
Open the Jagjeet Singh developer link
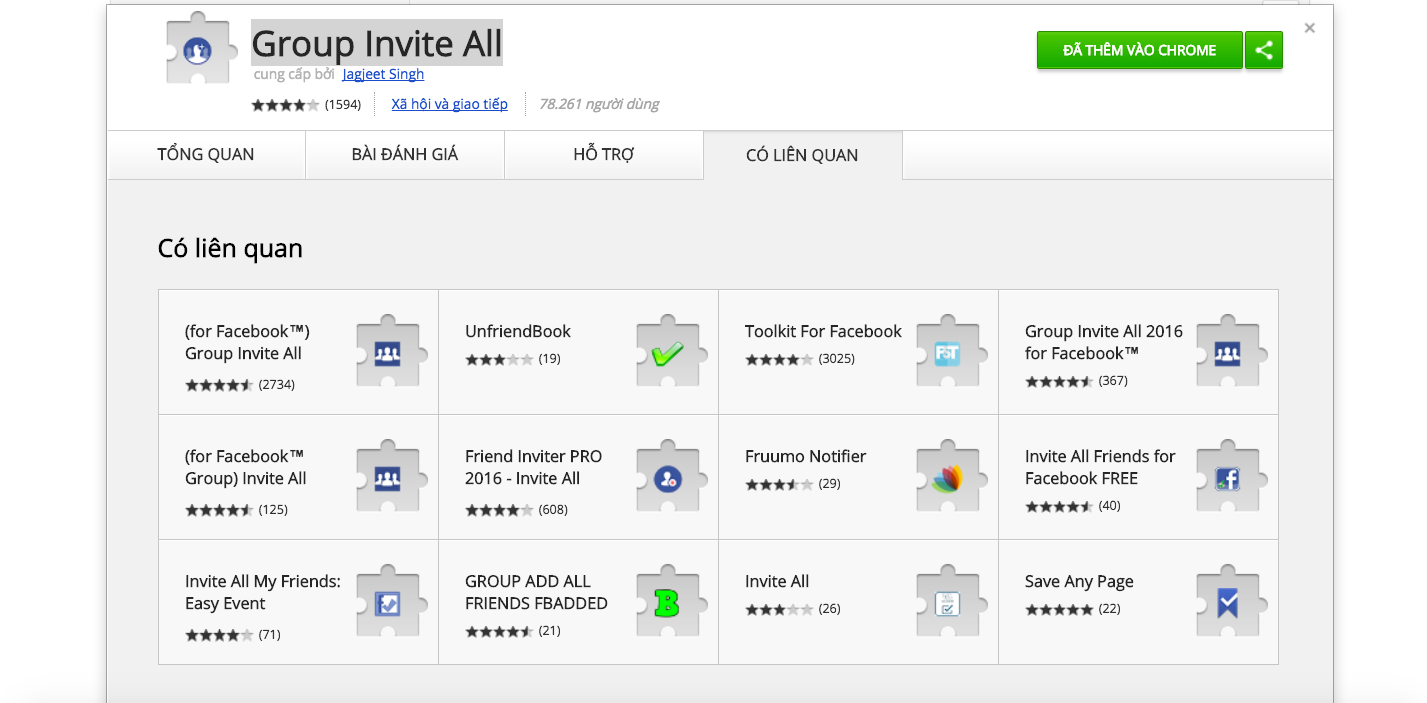click(x=383, y=74)
